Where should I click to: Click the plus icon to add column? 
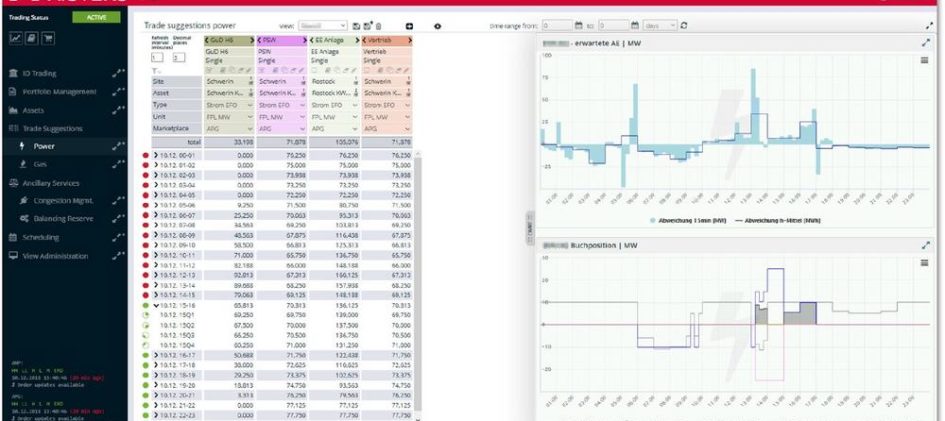409,24
